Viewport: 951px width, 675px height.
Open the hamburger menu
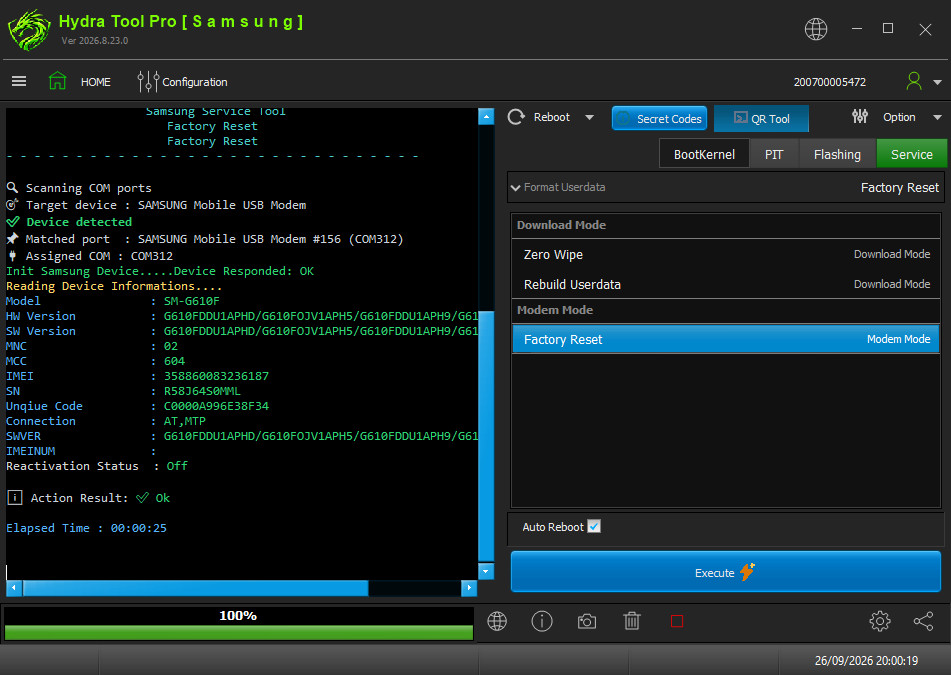(x=19, y=81)
